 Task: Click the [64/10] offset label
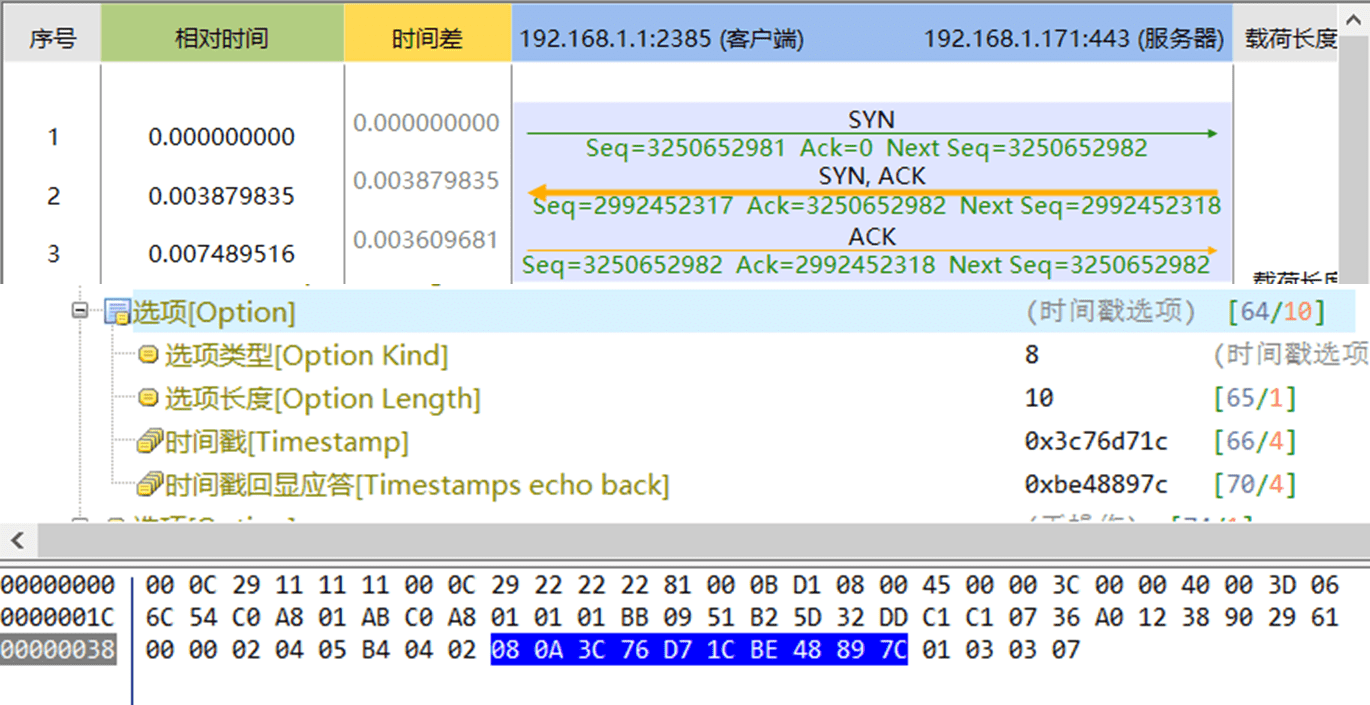(x=1276, y=312)
